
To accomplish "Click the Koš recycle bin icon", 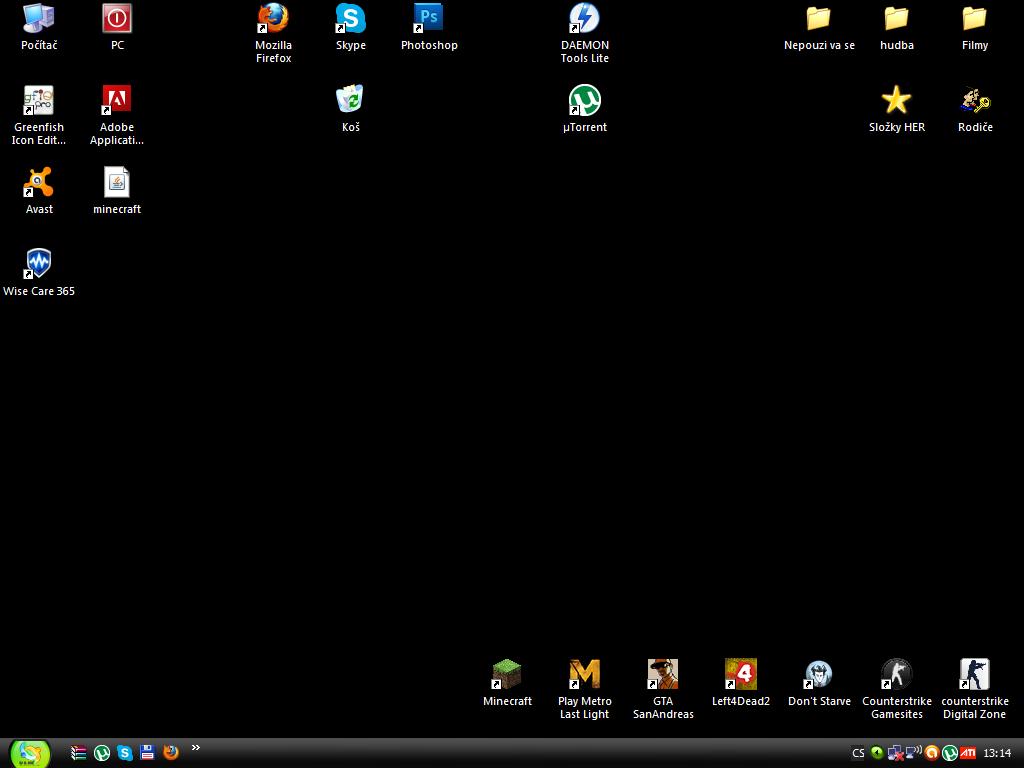I will point(351,101).
